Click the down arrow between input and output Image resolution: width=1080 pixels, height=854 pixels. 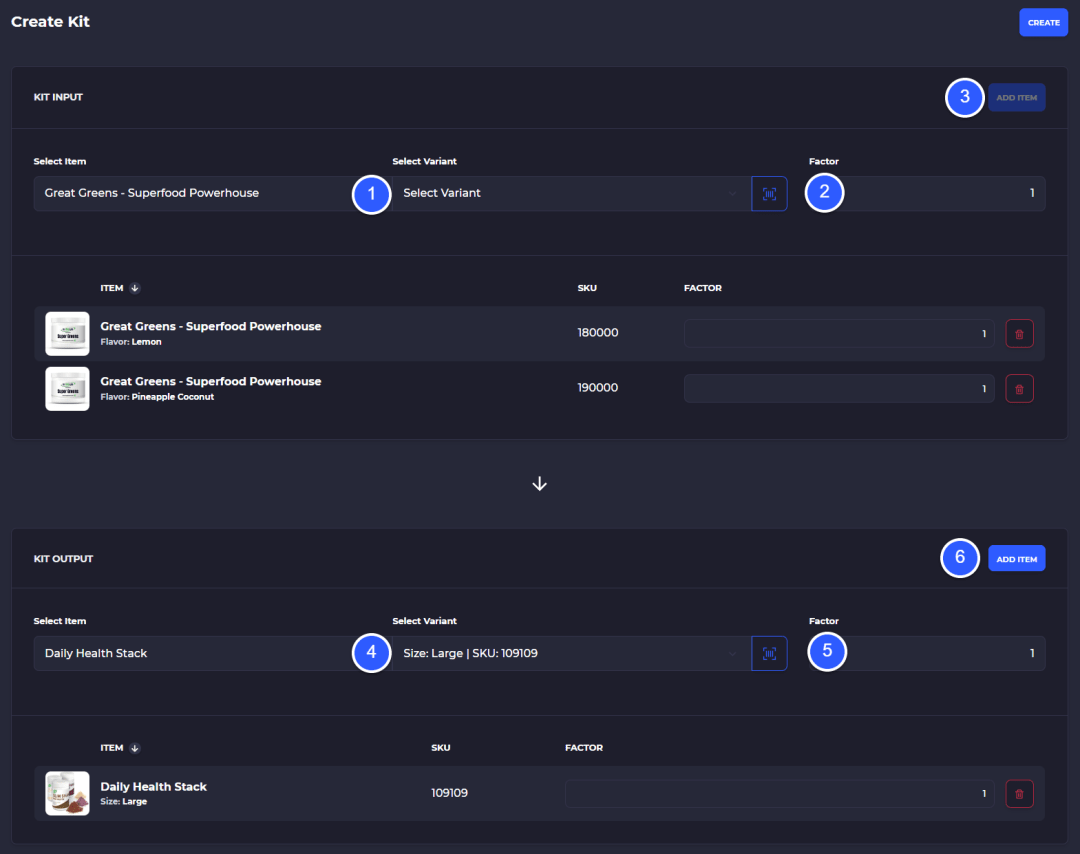pos(539,484)
